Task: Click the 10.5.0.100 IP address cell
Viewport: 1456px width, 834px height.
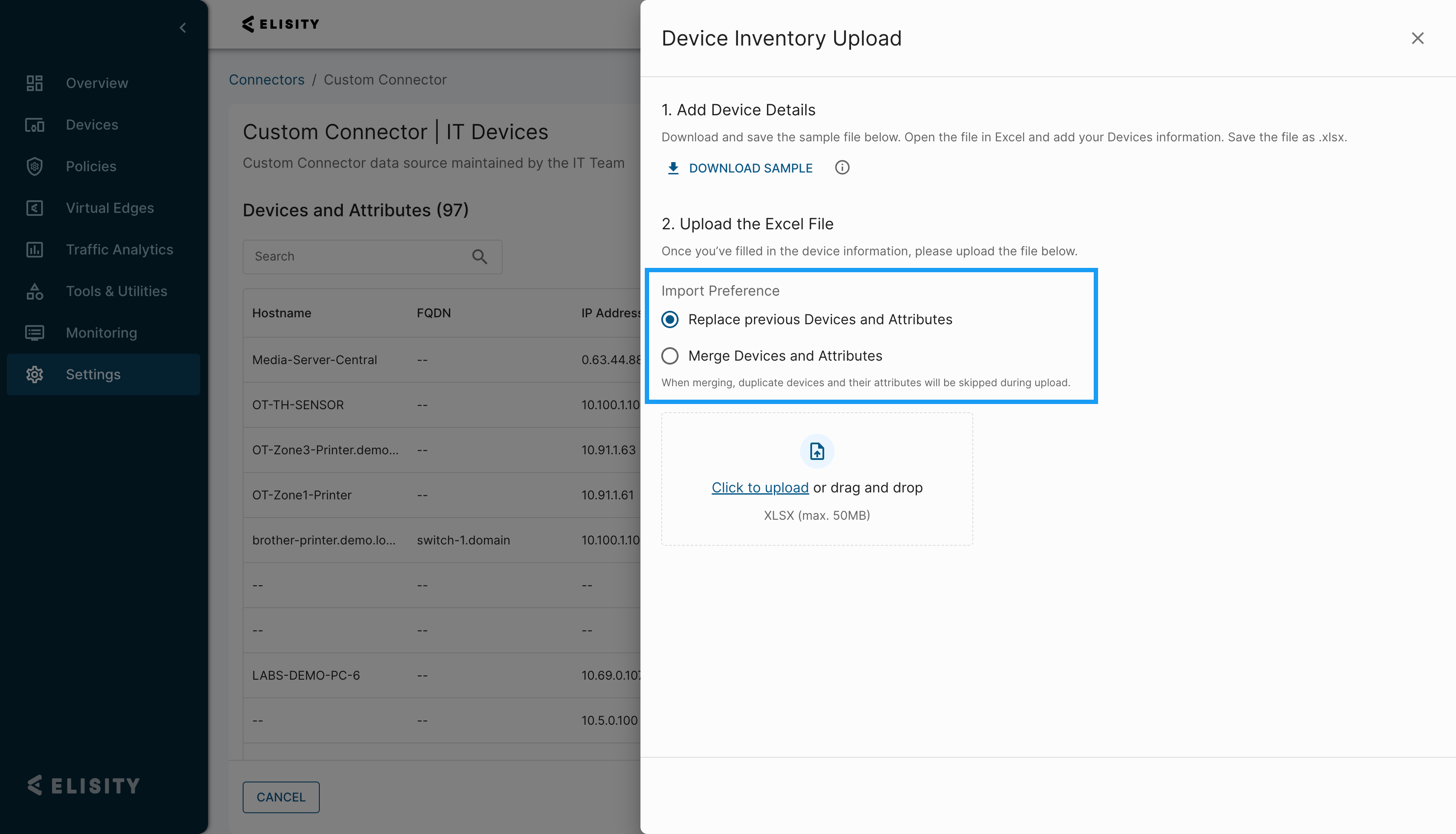Action: point(610,720)
